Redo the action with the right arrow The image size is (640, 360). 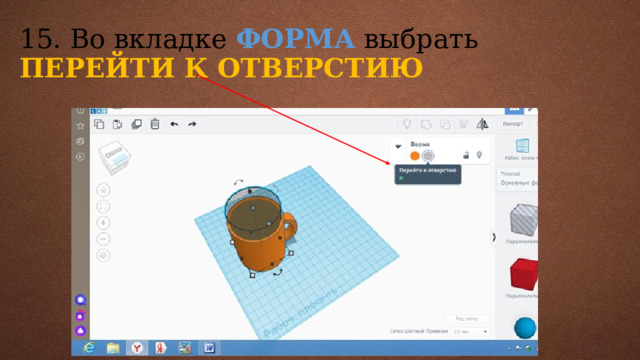click(x=192, y=124)
